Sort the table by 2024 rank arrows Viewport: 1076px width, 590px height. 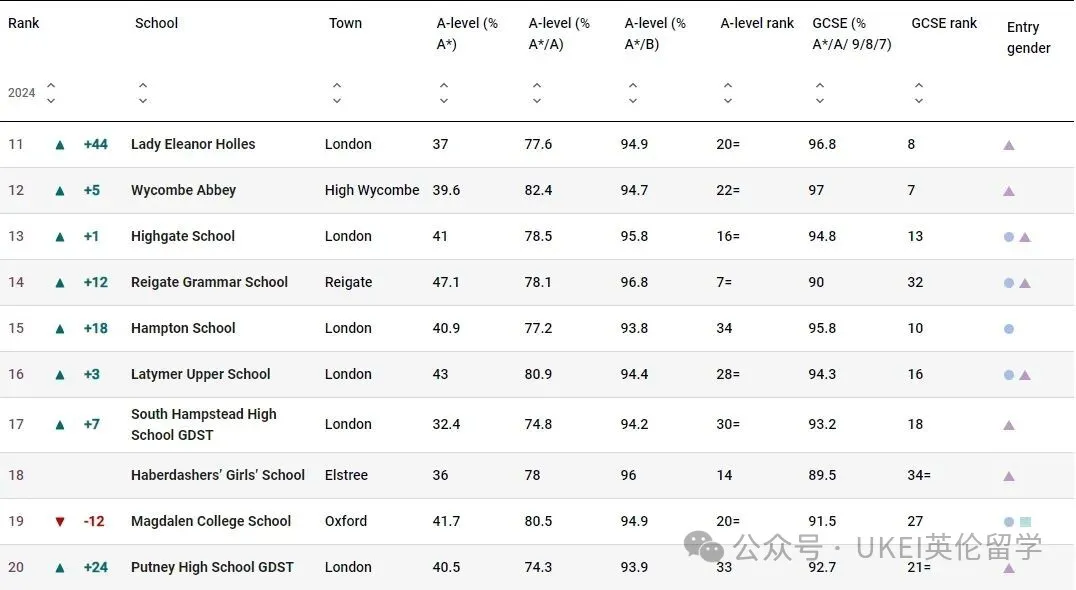51,93
